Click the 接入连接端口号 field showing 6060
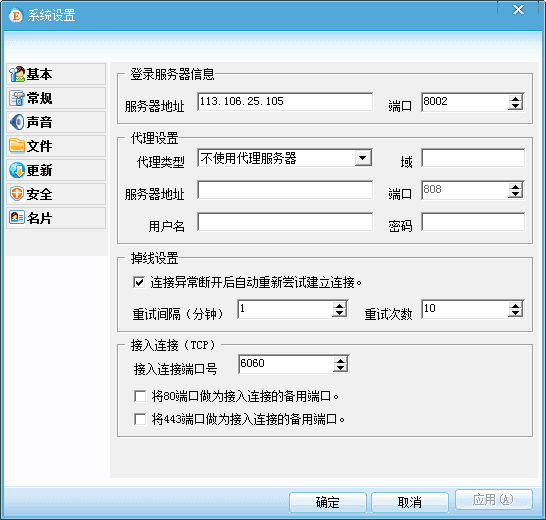 pyautogui.click(x=286, y=364)
